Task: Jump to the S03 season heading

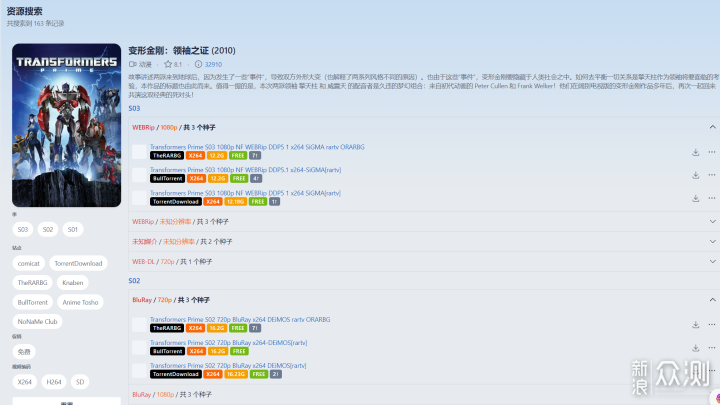Action: pos(134,108)
